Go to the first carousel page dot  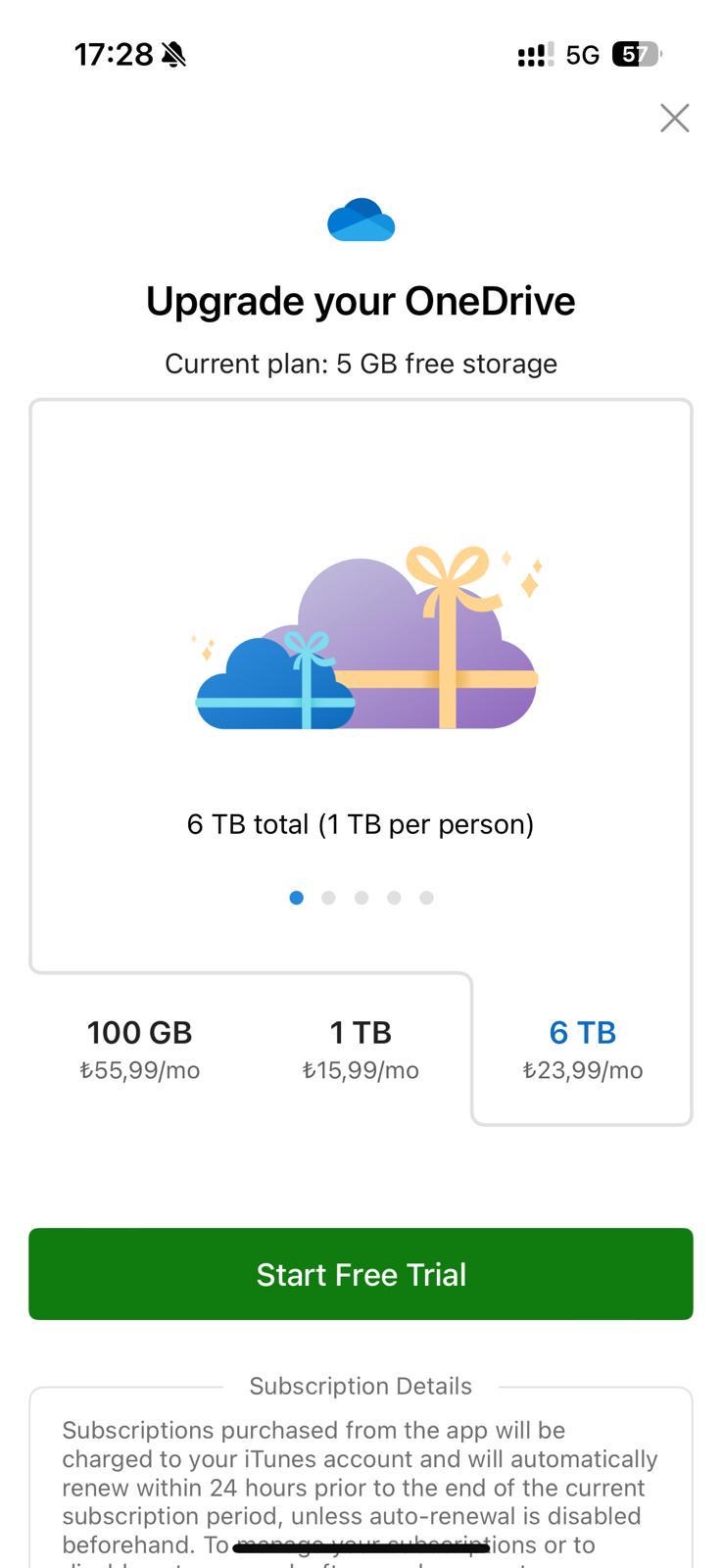coord(296,898)
